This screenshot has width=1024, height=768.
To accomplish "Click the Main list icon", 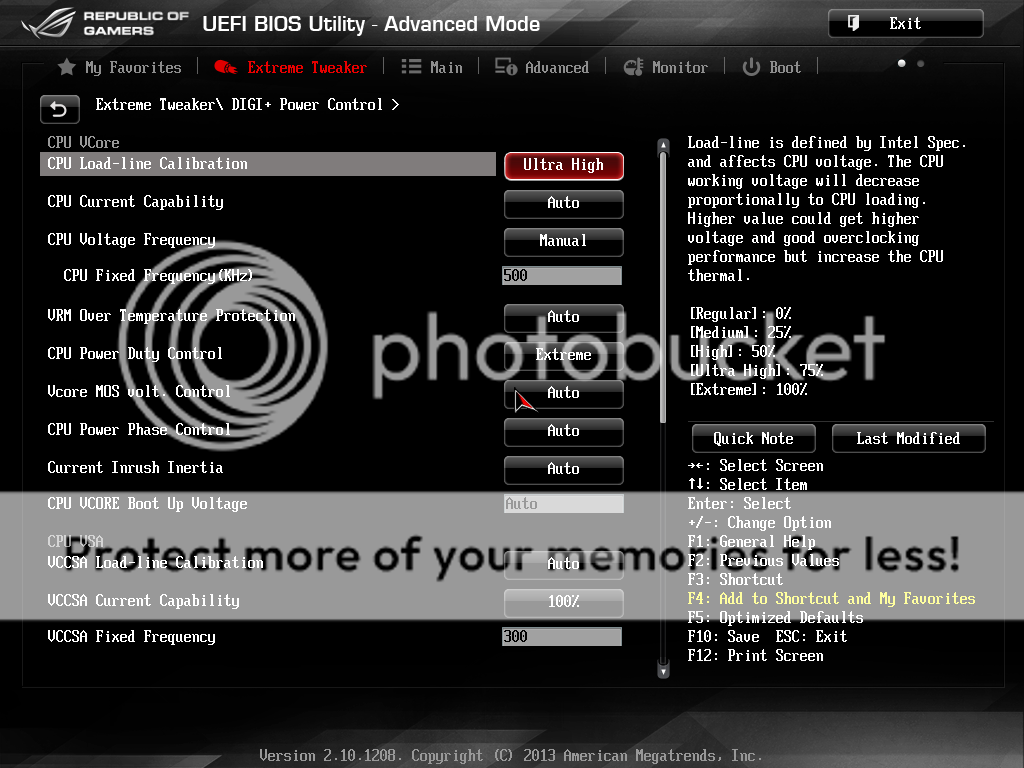I will [411, 67].
